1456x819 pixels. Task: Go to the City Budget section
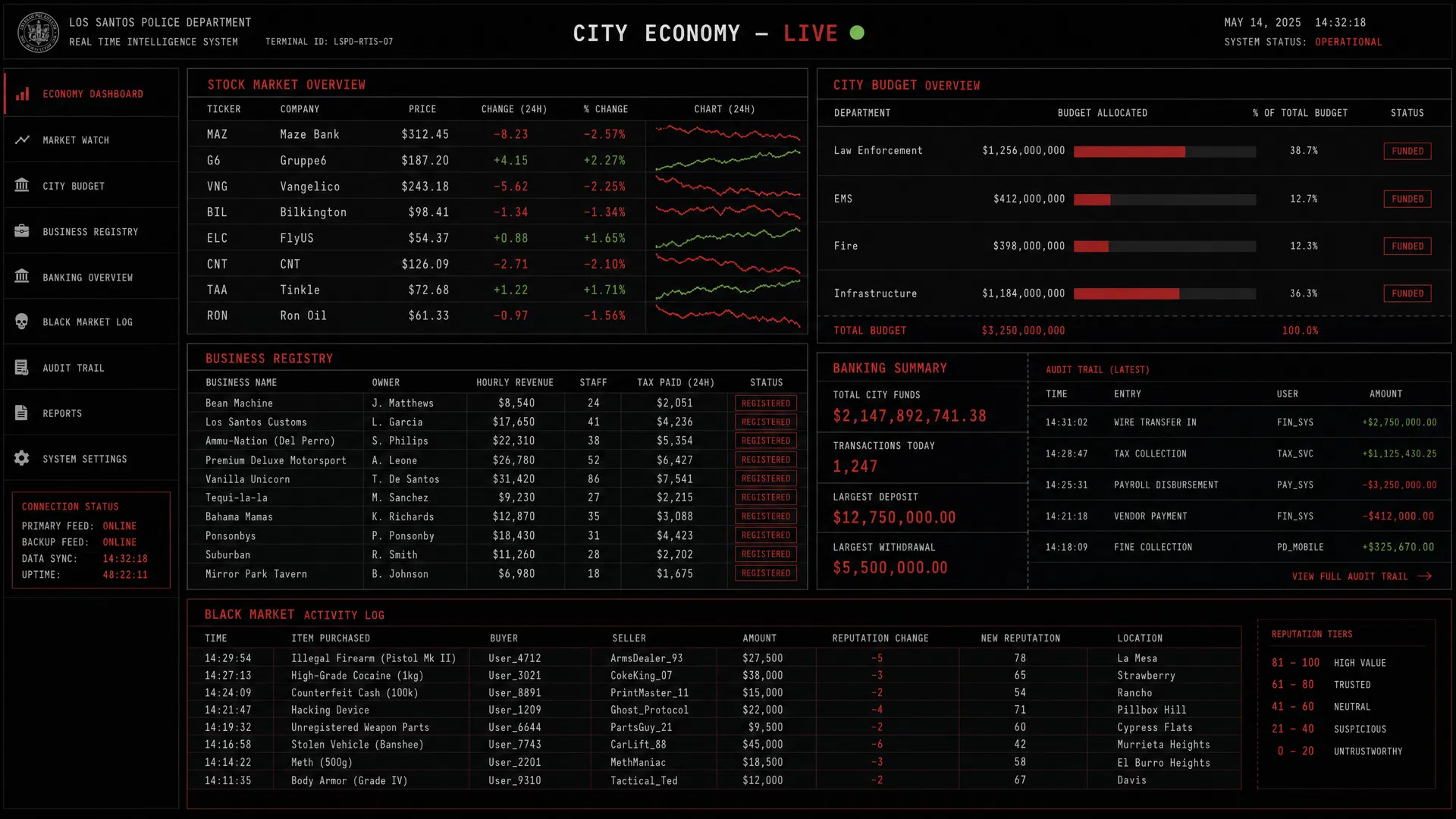(x=91, y=186)
